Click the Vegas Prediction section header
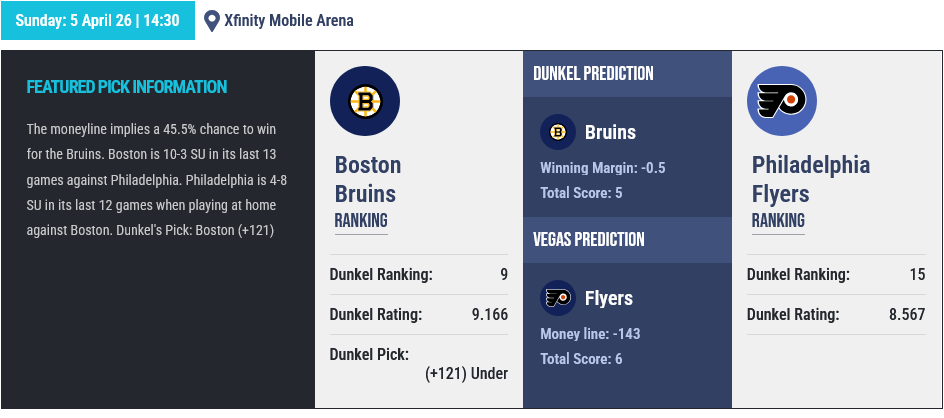Image resolution: width=944 pixels, height=418 pixels. point(588,240)
